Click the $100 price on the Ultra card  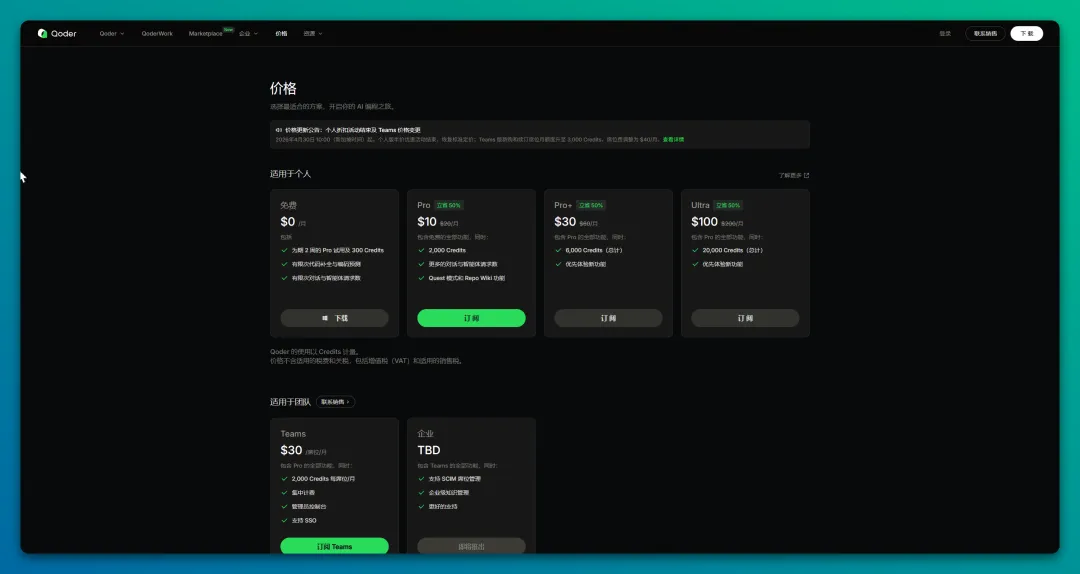point(705,222)
